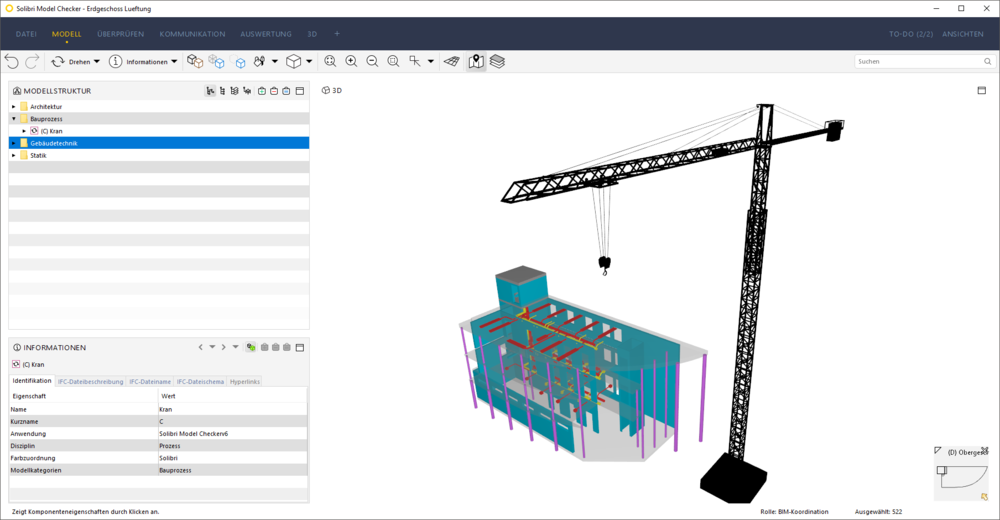Open the Drehen dropdown
The height and width of the screenshot is (520, 1000).
[97, 62]
